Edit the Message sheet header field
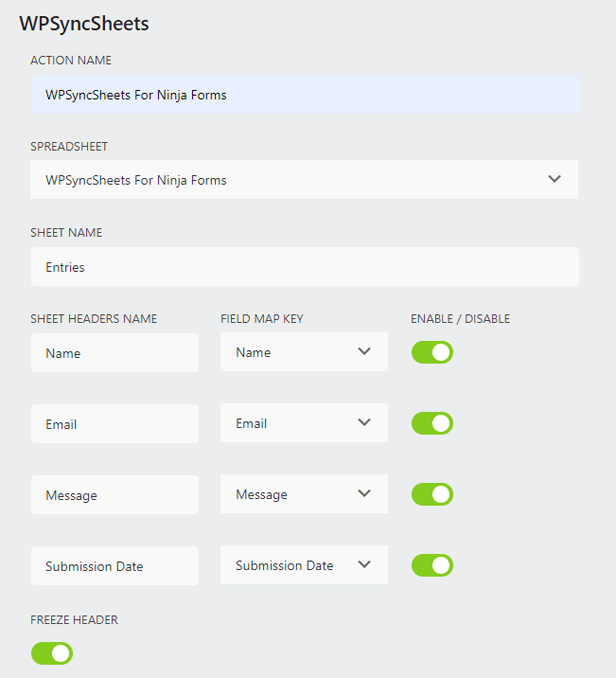616x678 pixels. pos(115,494)
